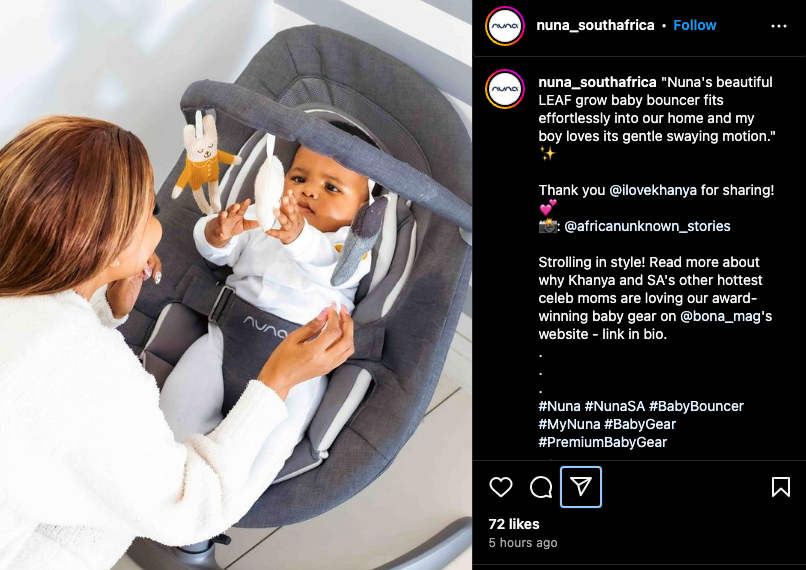The width and height of the screenshot is (806, 570).
Task: Open the #NunaSA hashtag
Action: tap(614, 406)
